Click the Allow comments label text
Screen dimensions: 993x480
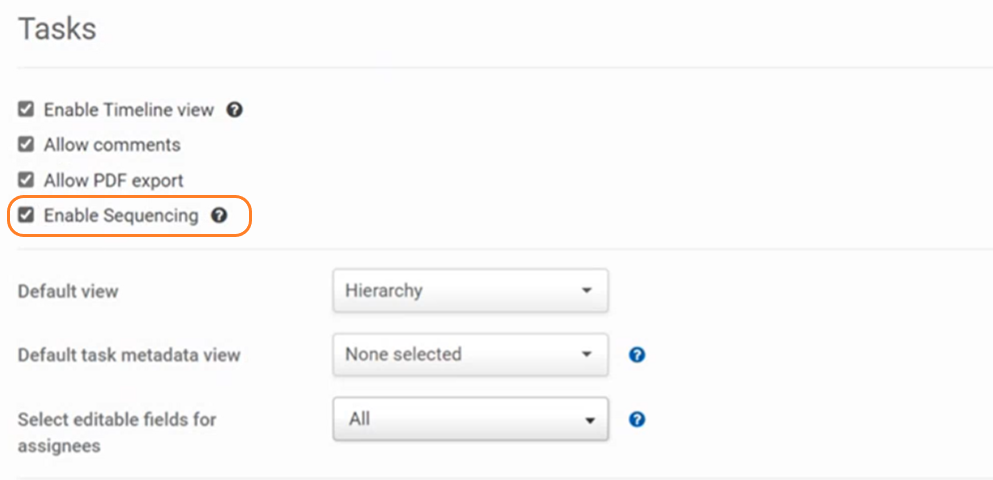click(x=112, y=145)
